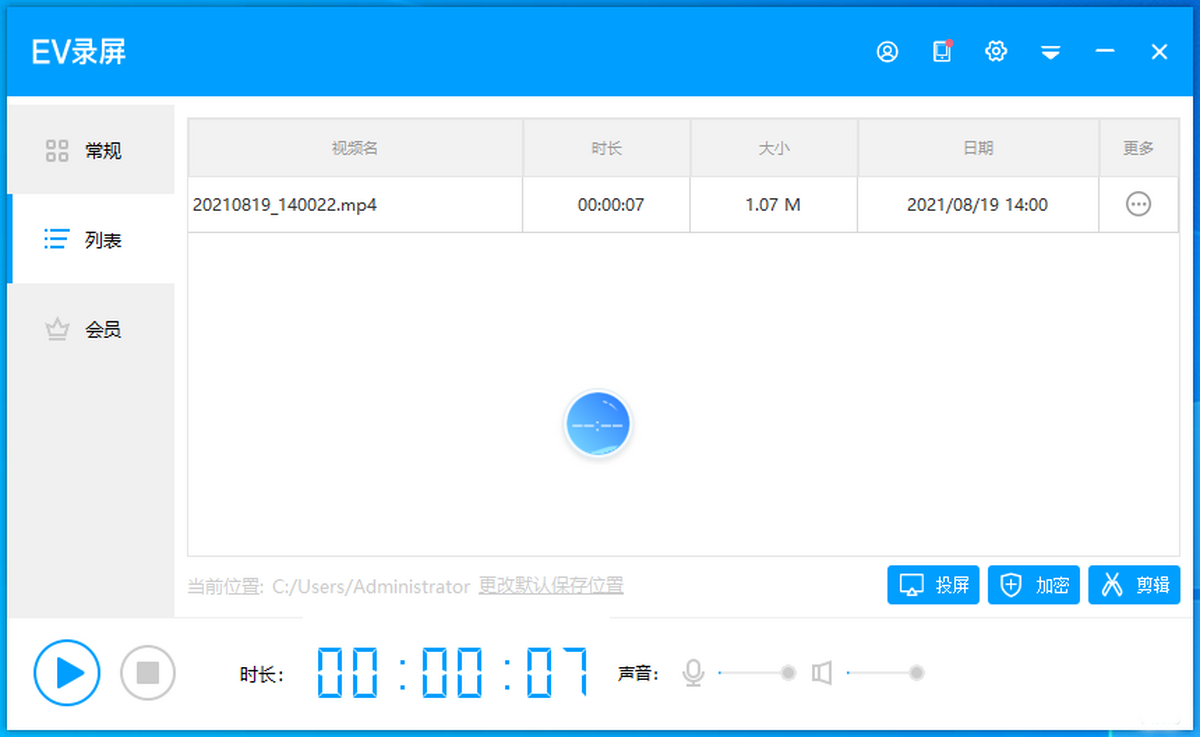Switch to the 常规 tab
The width and height of the screenshot is (1200, 737).
(91, 150)
